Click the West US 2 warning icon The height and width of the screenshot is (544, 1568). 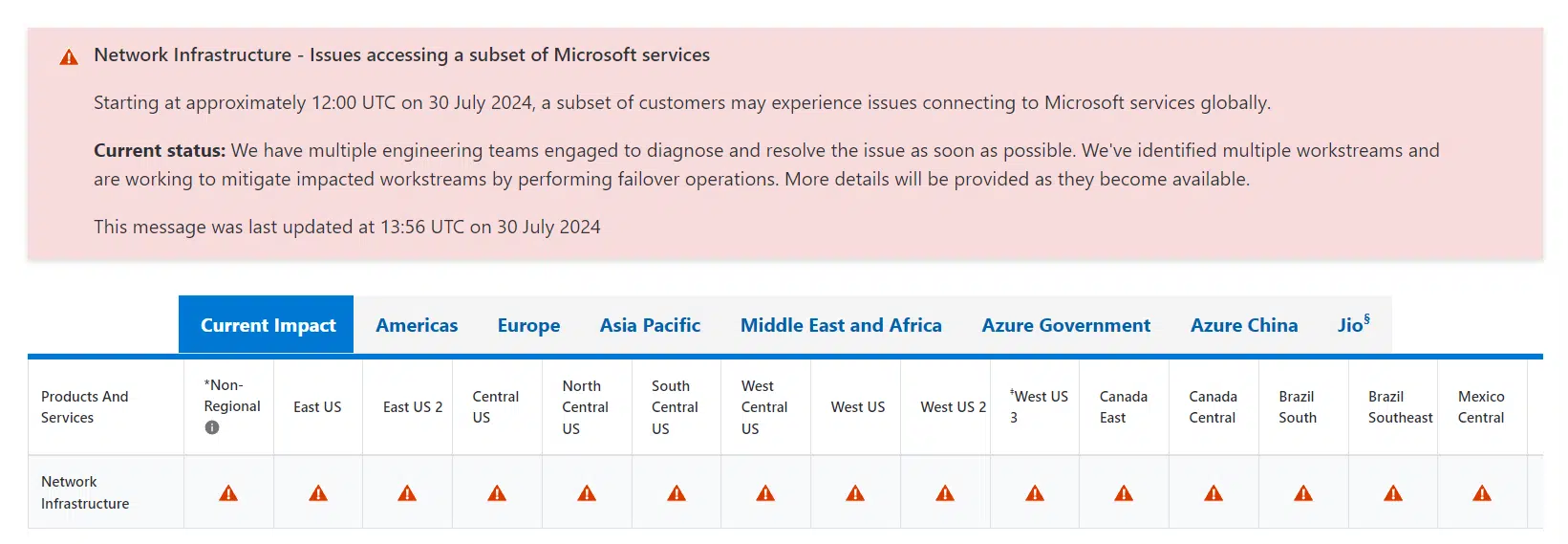(x=945, y=493)
